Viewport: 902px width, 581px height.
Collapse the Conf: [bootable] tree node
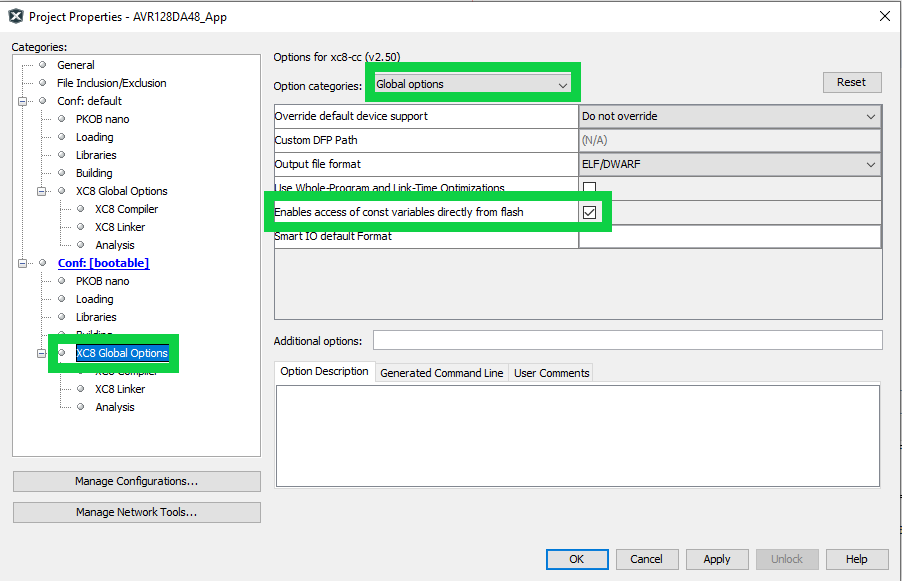pyautogui.click(x=23, y=263)
